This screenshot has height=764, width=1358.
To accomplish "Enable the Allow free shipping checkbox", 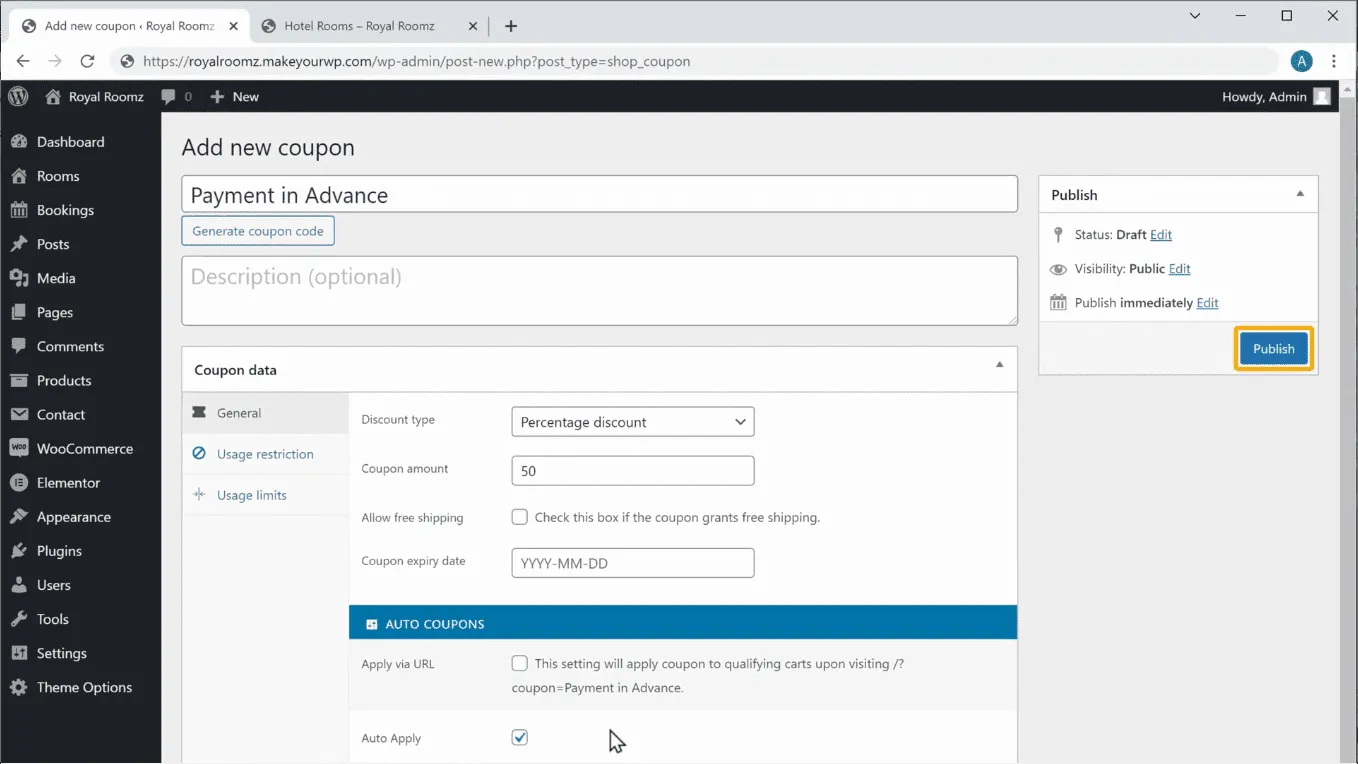I will 519,517.
